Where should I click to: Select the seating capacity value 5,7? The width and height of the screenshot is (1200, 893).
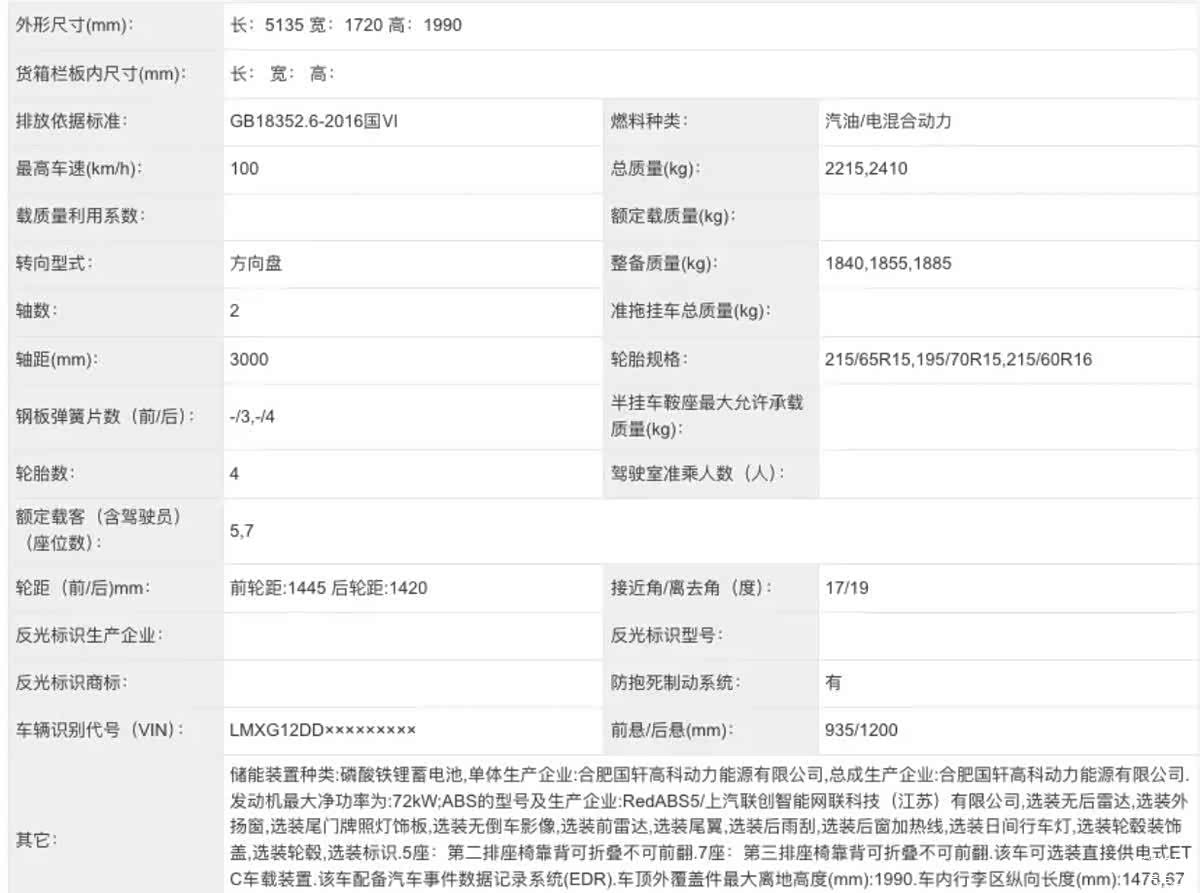(241, 531)
